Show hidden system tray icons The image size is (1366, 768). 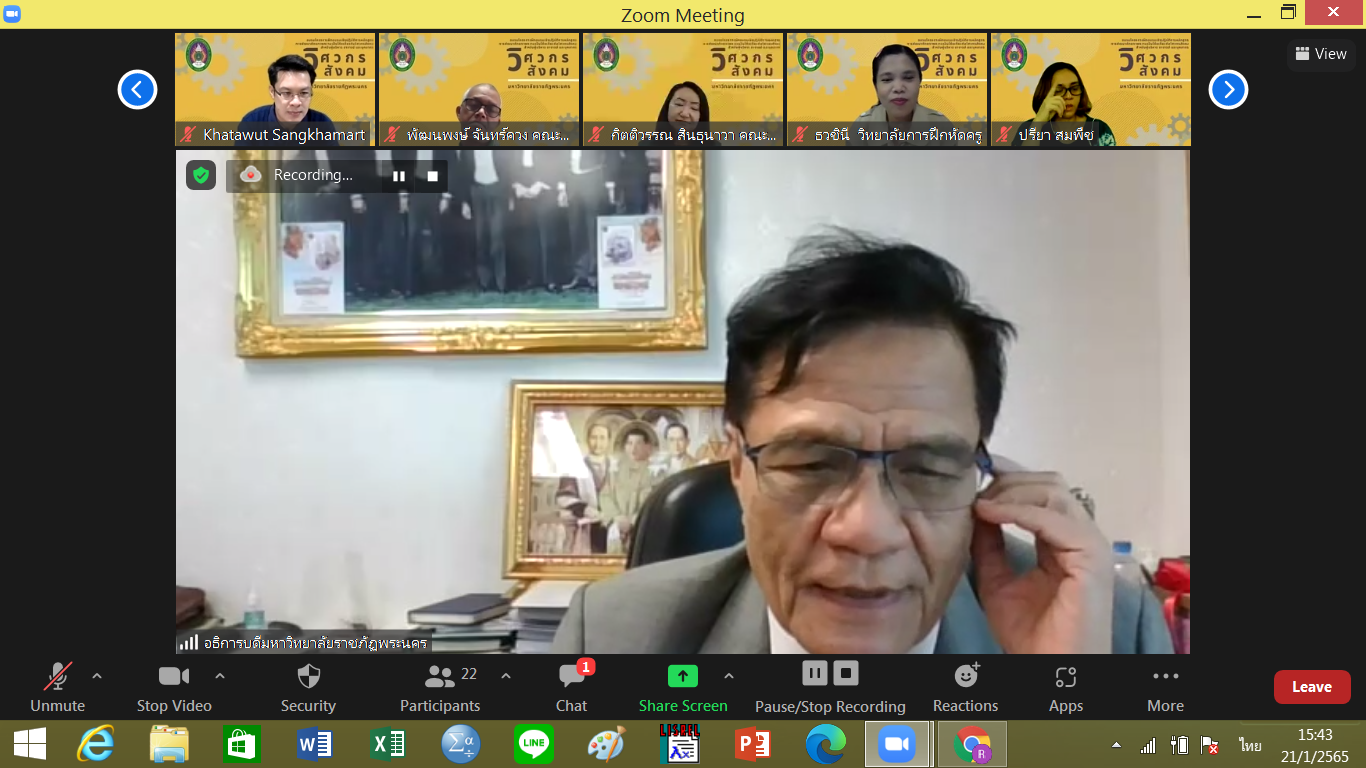(x=1117, y=745)
